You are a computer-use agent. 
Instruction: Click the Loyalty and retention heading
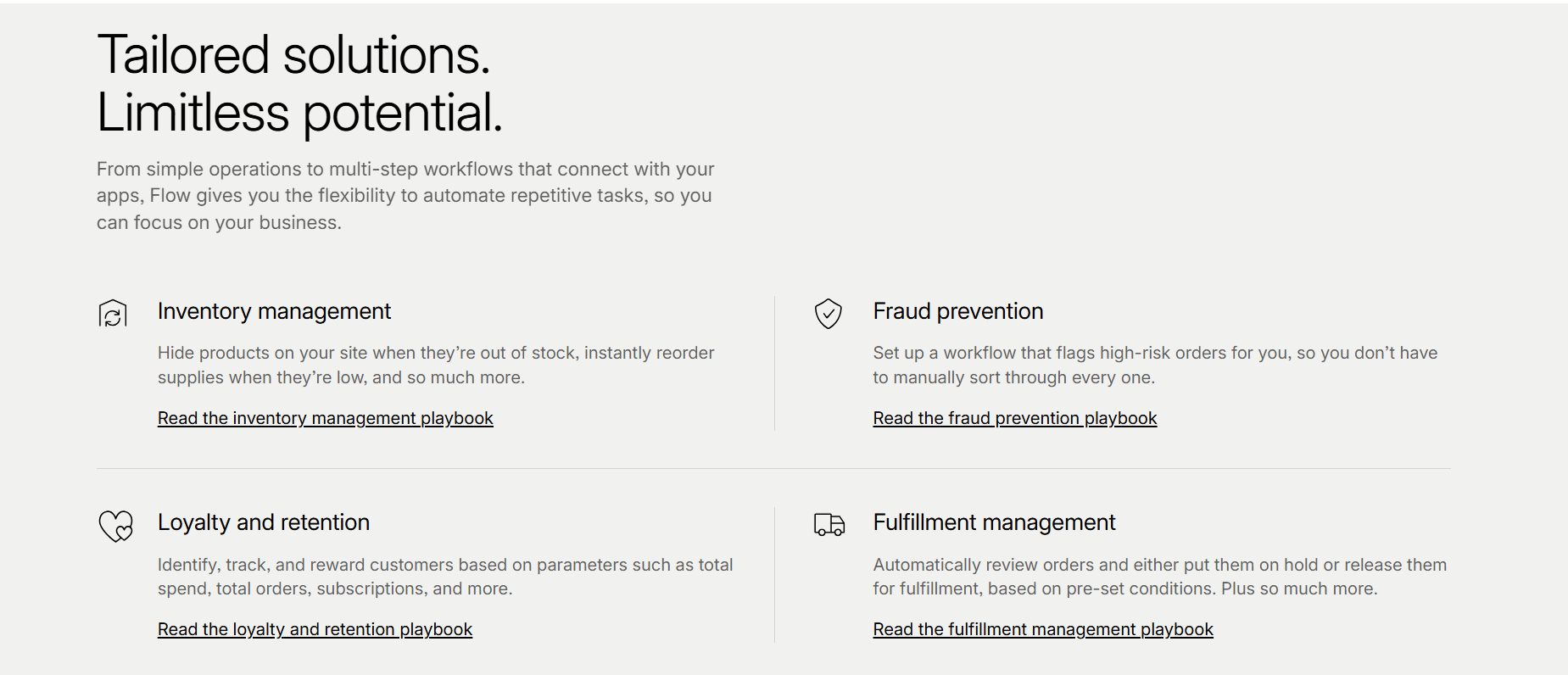click(x=263, y=522)
